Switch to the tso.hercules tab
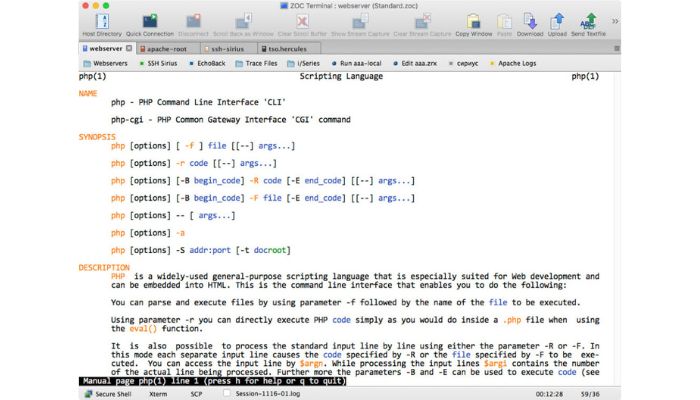The height and width of the screenshot is (400, 700). (288, 49)
